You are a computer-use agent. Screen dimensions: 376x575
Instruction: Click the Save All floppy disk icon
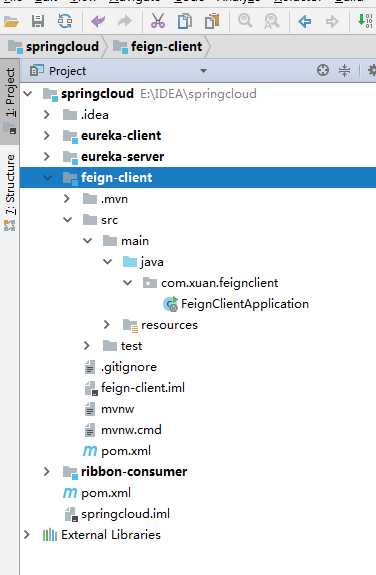pos(38,22)
